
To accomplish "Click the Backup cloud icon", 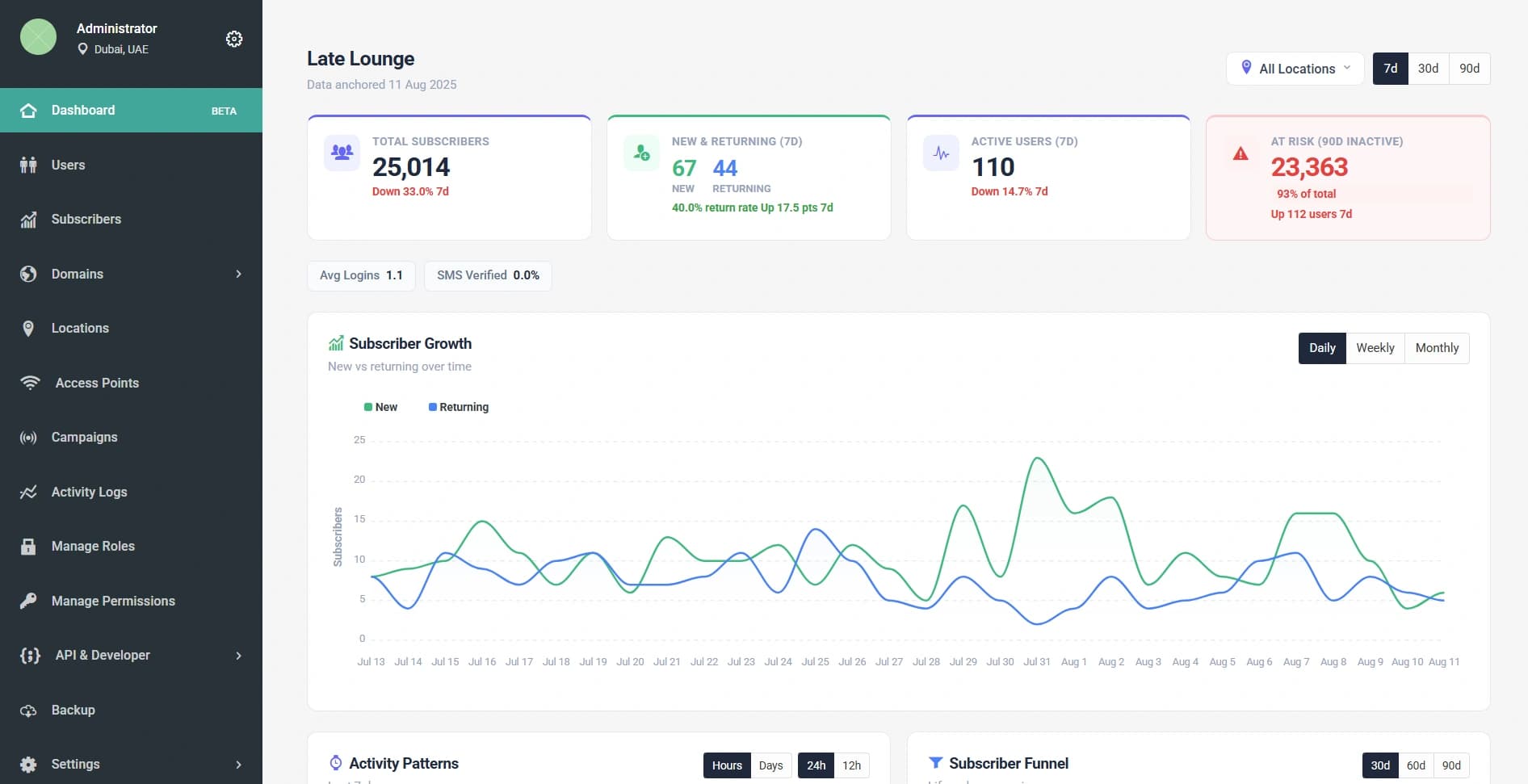I will click(28, 711).
